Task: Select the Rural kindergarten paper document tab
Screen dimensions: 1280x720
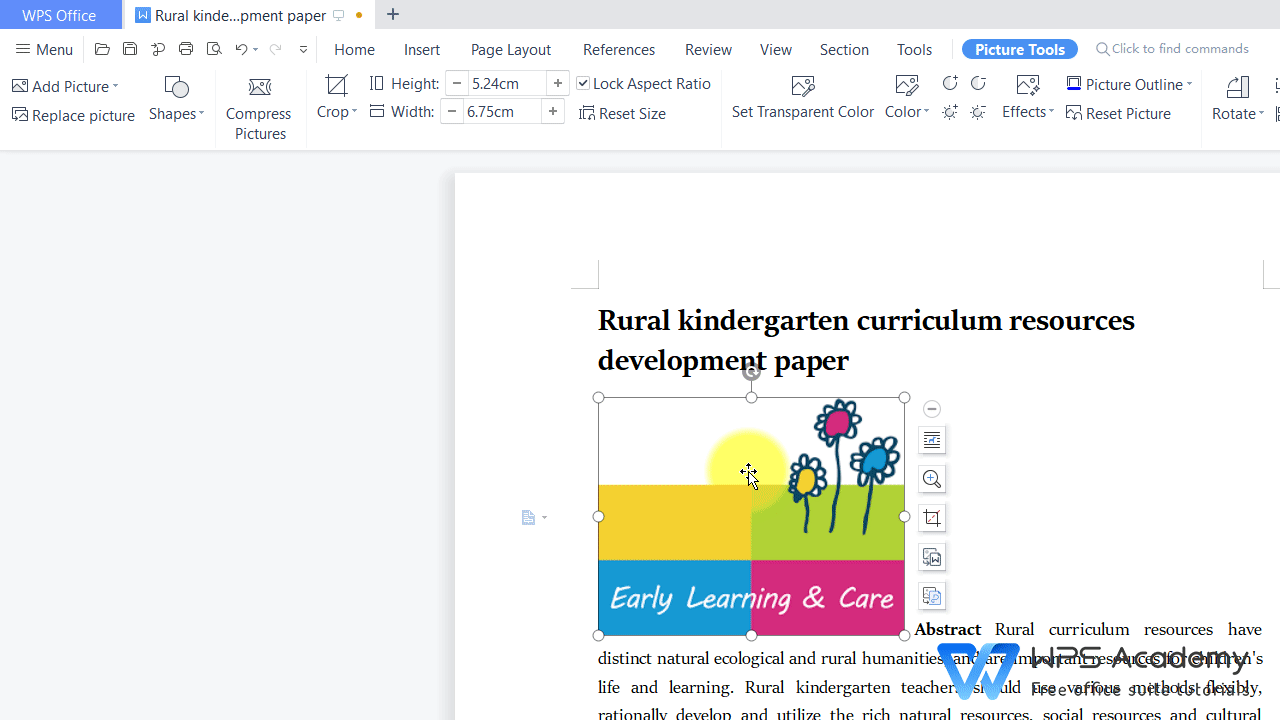Action: pos(248,15)
